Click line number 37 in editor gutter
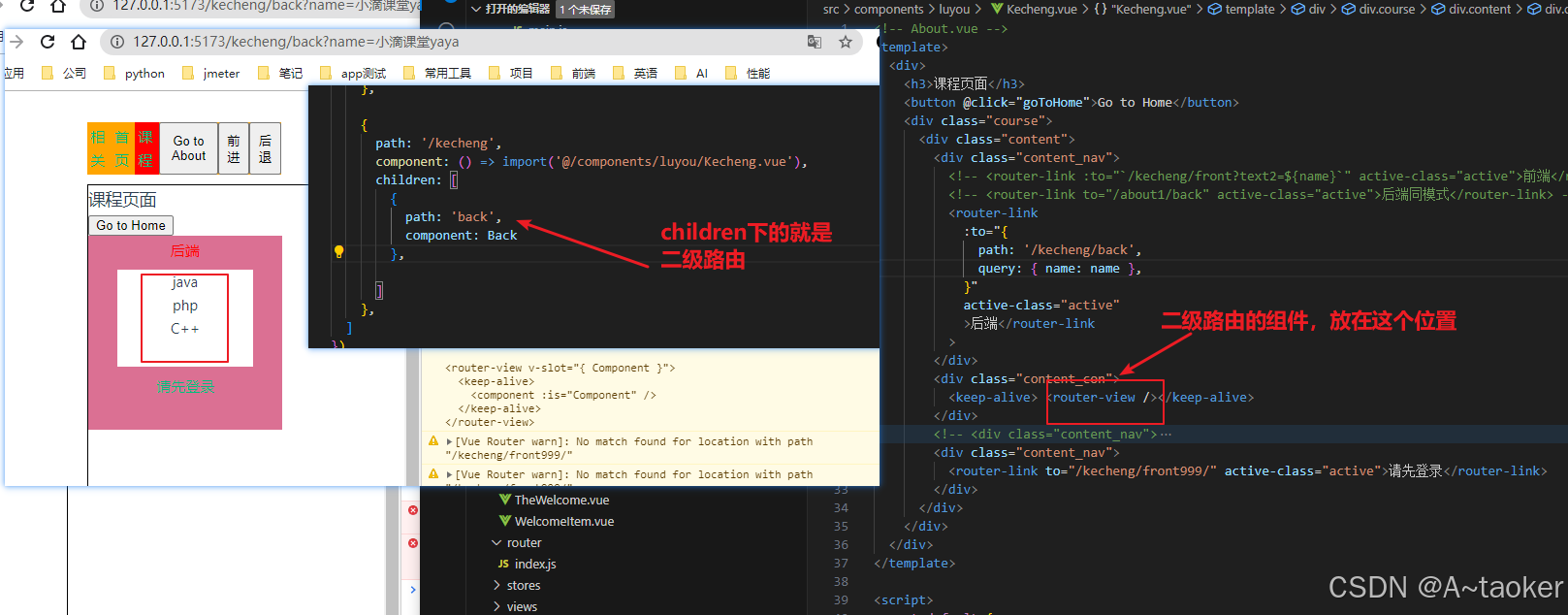Screen dimensions: 1568x615 point(841,564)
